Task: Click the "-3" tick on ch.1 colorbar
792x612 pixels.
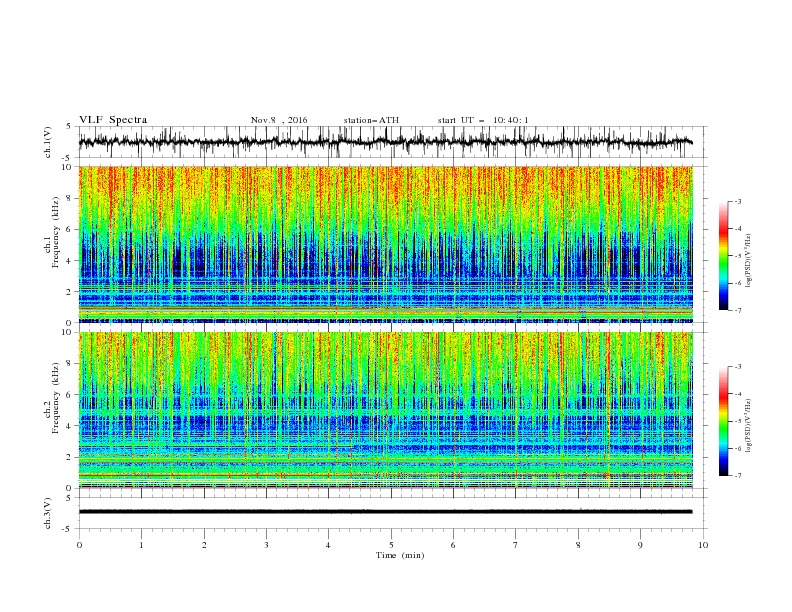Action: tap(737, 202)
